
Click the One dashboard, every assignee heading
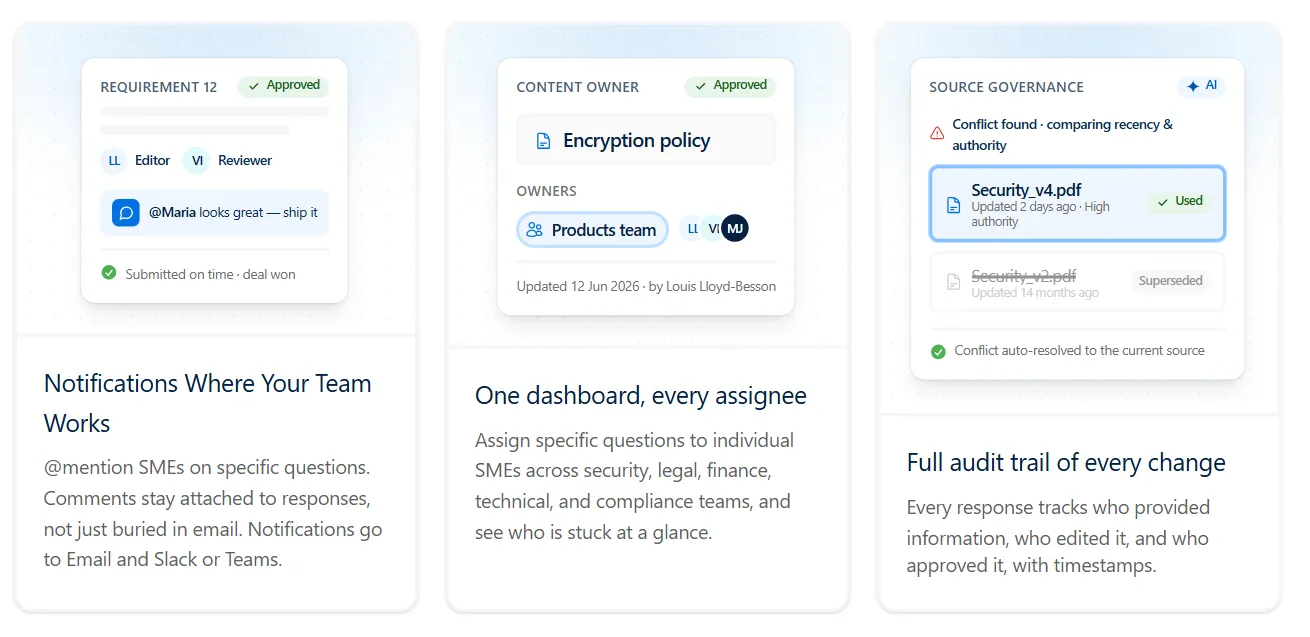point(641,396)
